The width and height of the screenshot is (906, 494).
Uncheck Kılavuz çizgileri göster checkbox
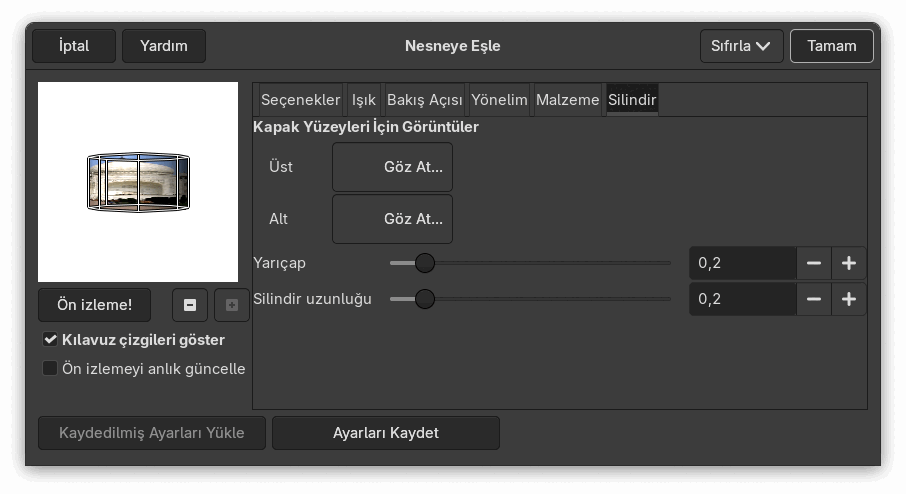(x=50, y=339)
